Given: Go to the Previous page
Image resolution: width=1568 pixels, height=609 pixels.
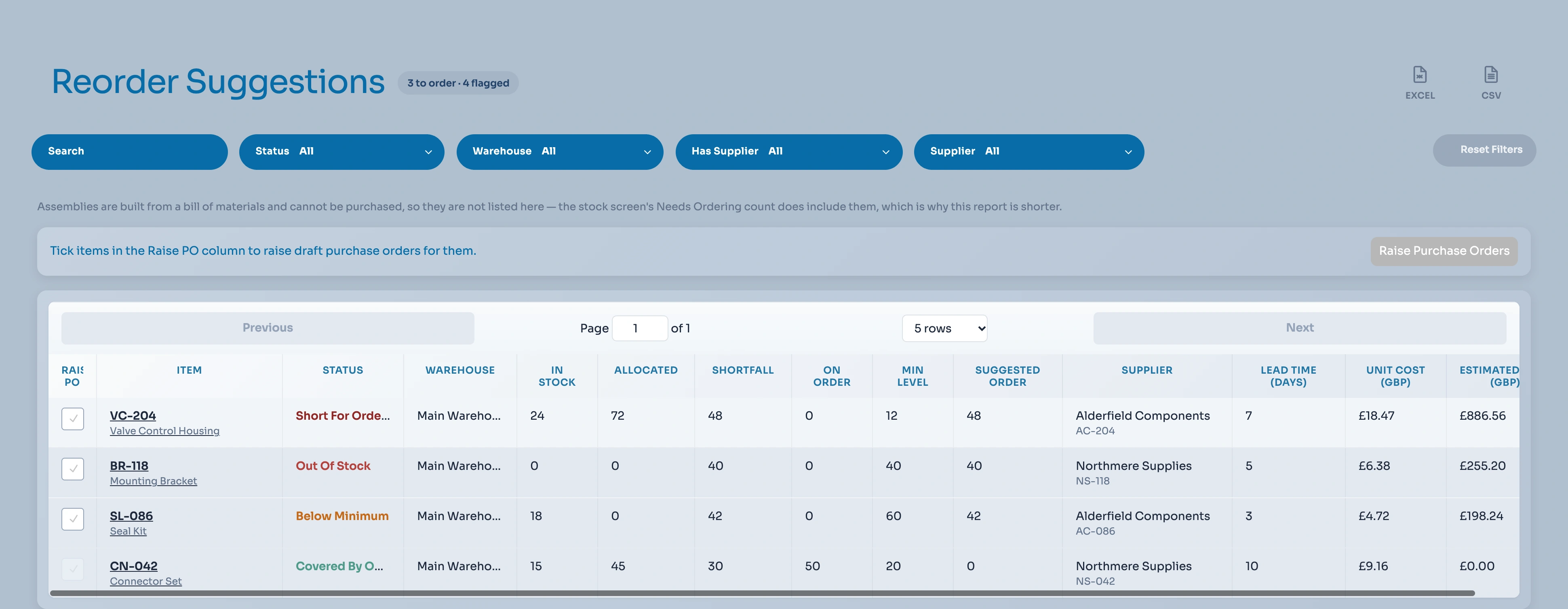Looking at the screenshot, I should [x=268, y=328].
